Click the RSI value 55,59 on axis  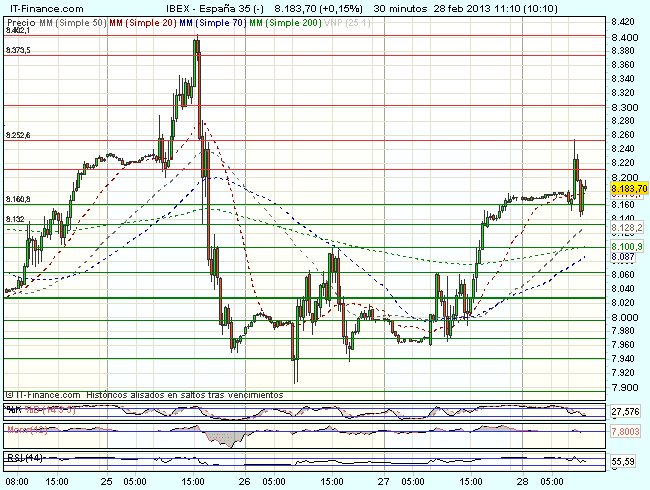point(624,461)
